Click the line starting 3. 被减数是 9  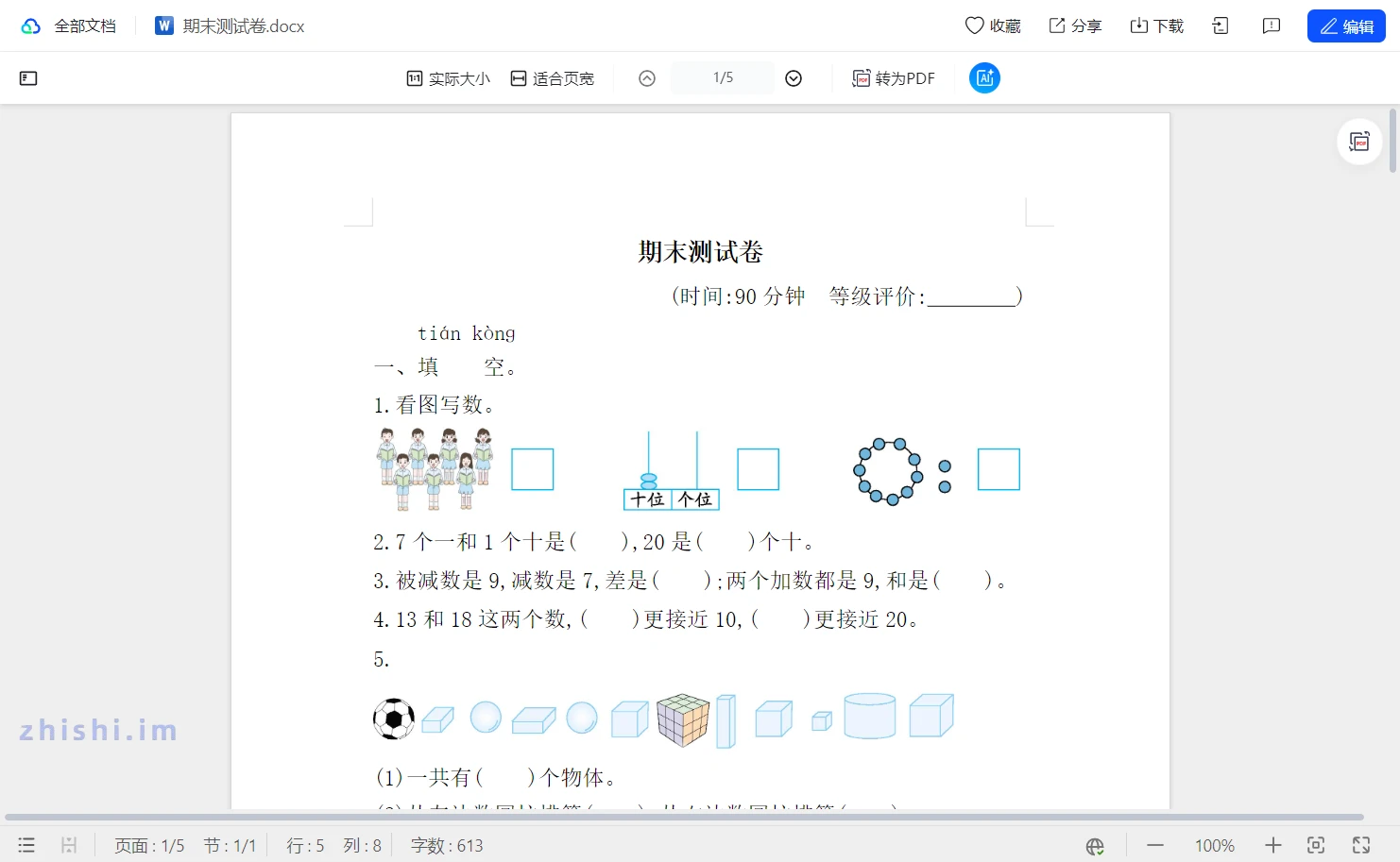pos(691,581)
